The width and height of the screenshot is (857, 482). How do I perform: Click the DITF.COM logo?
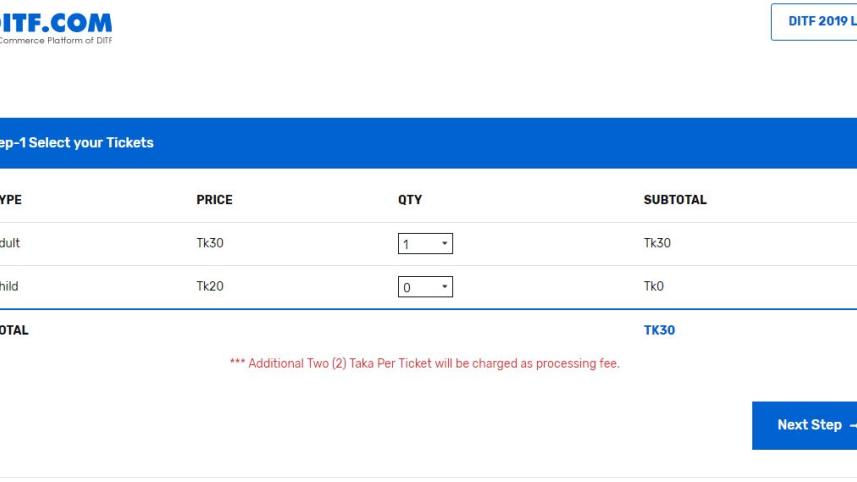[x=56, y=22]
